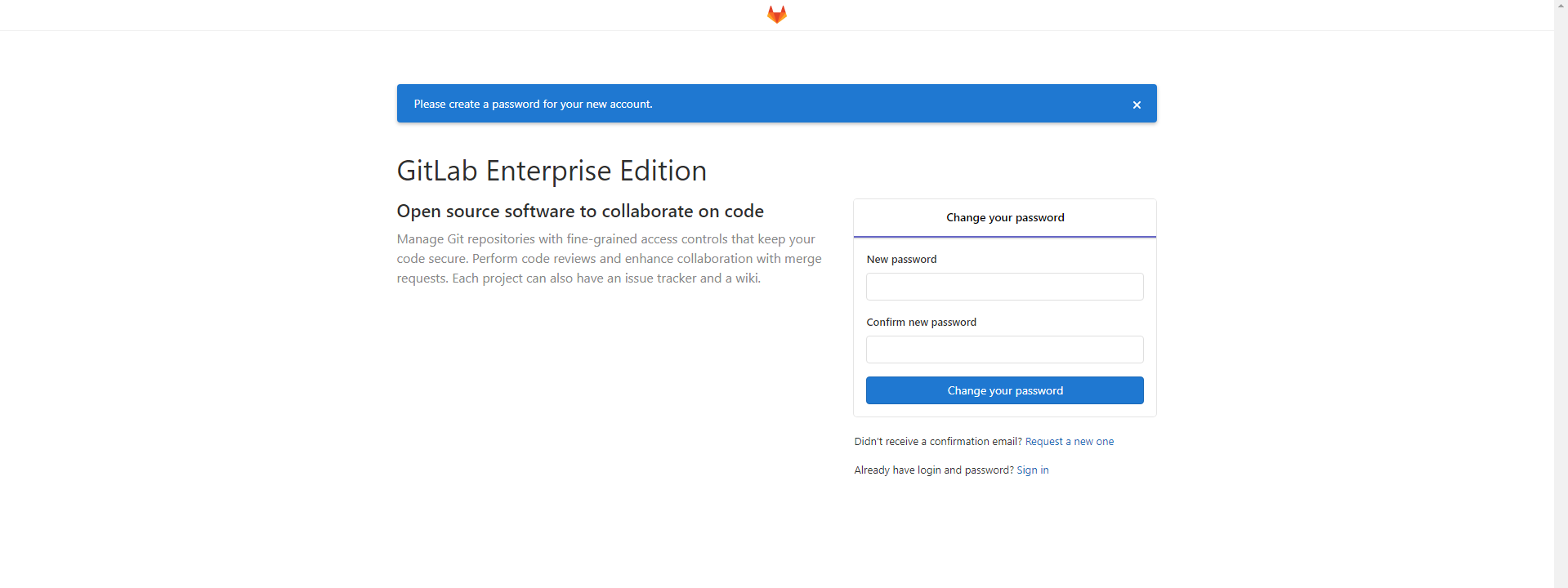Focus the New password input field
1568x588 pixels.
pos(1005,287)
